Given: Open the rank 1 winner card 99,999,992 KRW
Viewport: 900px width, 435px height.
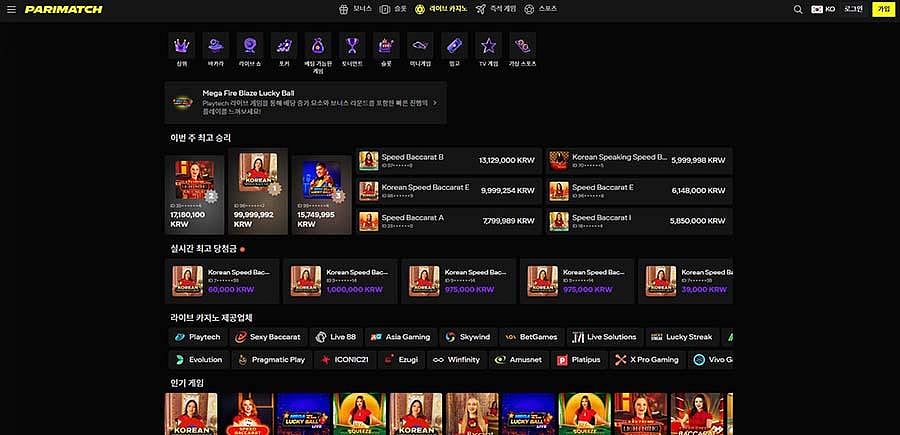Looking at the screenshot, I should [x=258, y=191].
